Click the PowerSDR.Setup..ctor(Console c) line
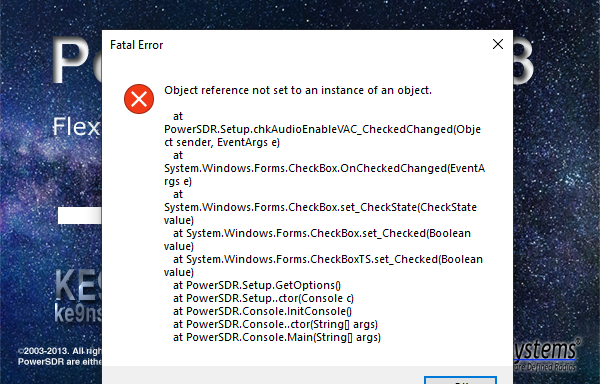Image resolution: width=600 pixels, height=384 pixels. 263,298
